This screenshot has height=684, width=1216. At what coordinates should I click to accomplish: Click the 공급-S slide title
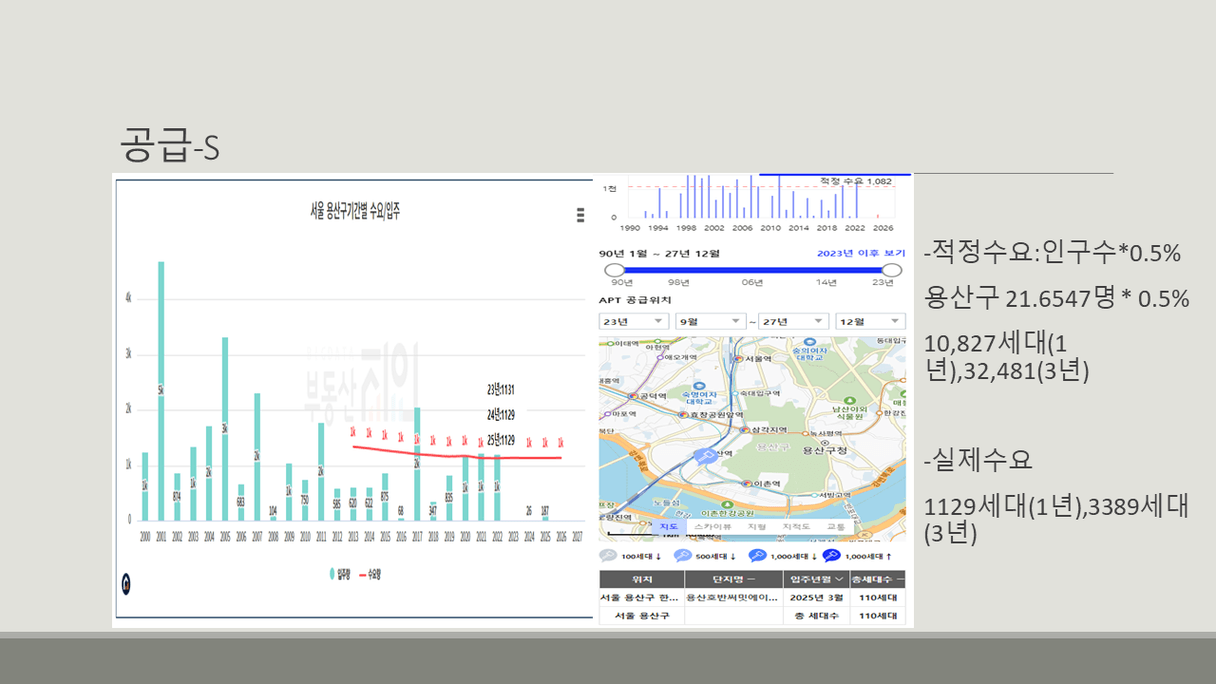coord(169,146)
